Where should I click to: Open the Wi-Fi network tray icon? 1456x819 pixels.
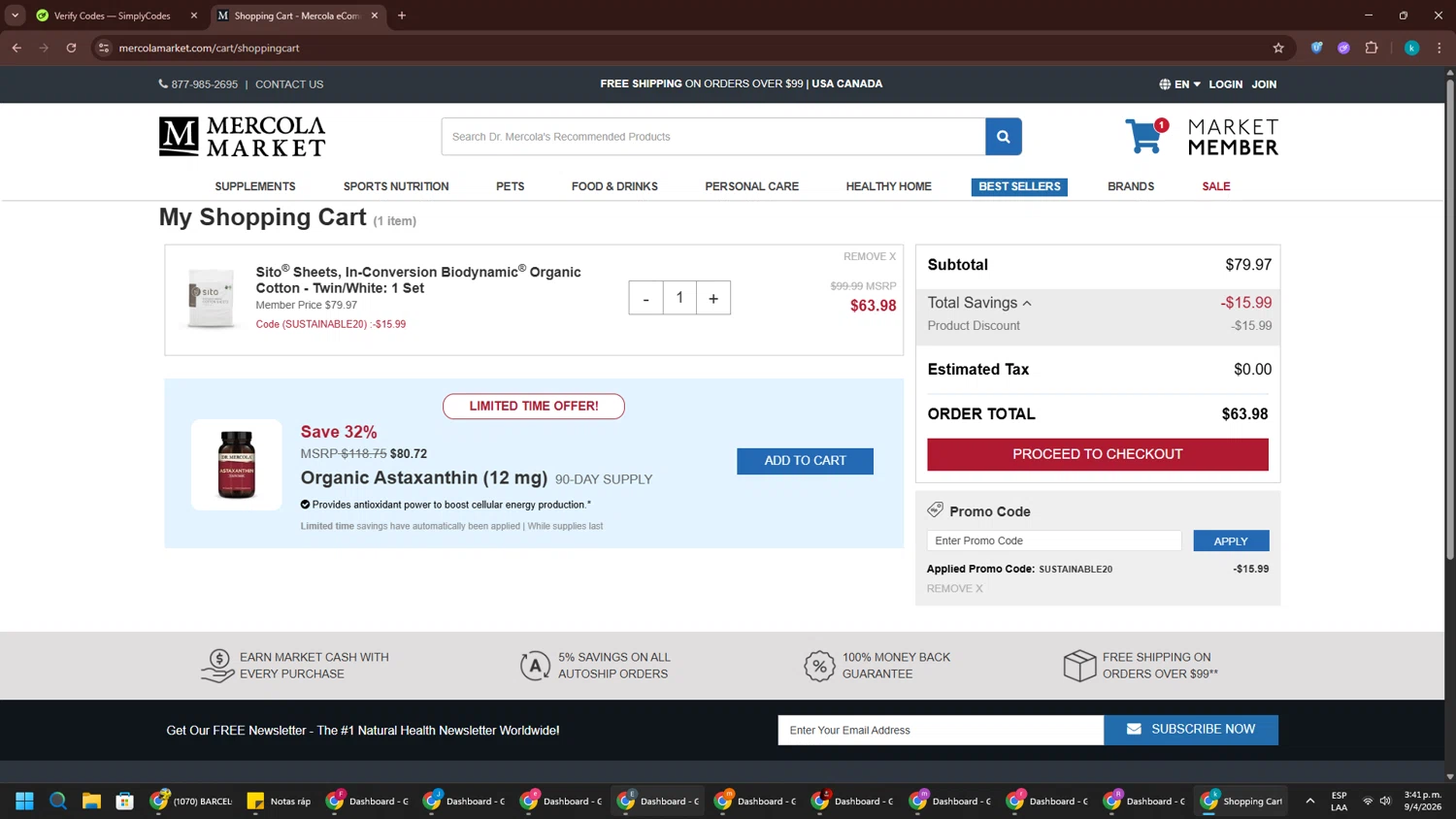click(1368, 801)
